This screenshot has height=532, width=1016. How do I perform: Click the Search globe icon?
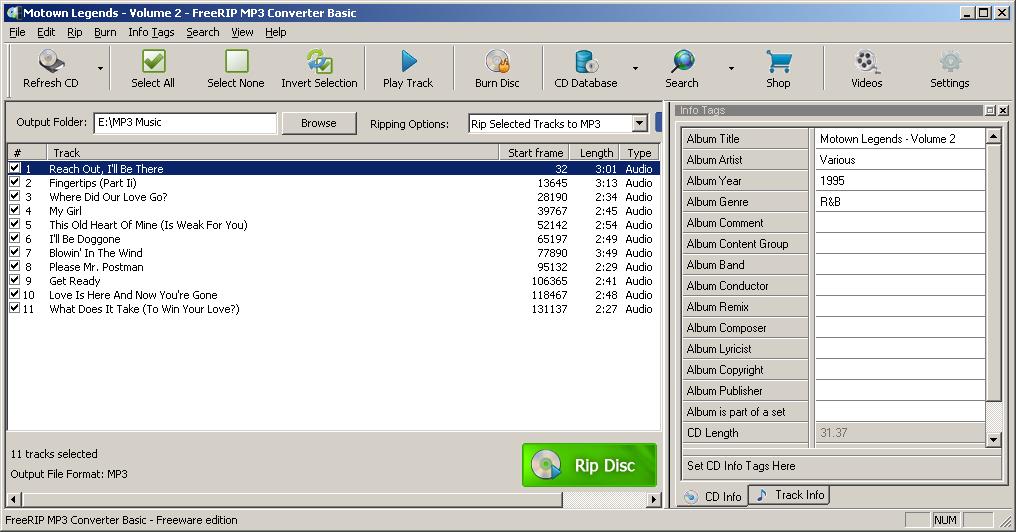[x=682, y=61]
